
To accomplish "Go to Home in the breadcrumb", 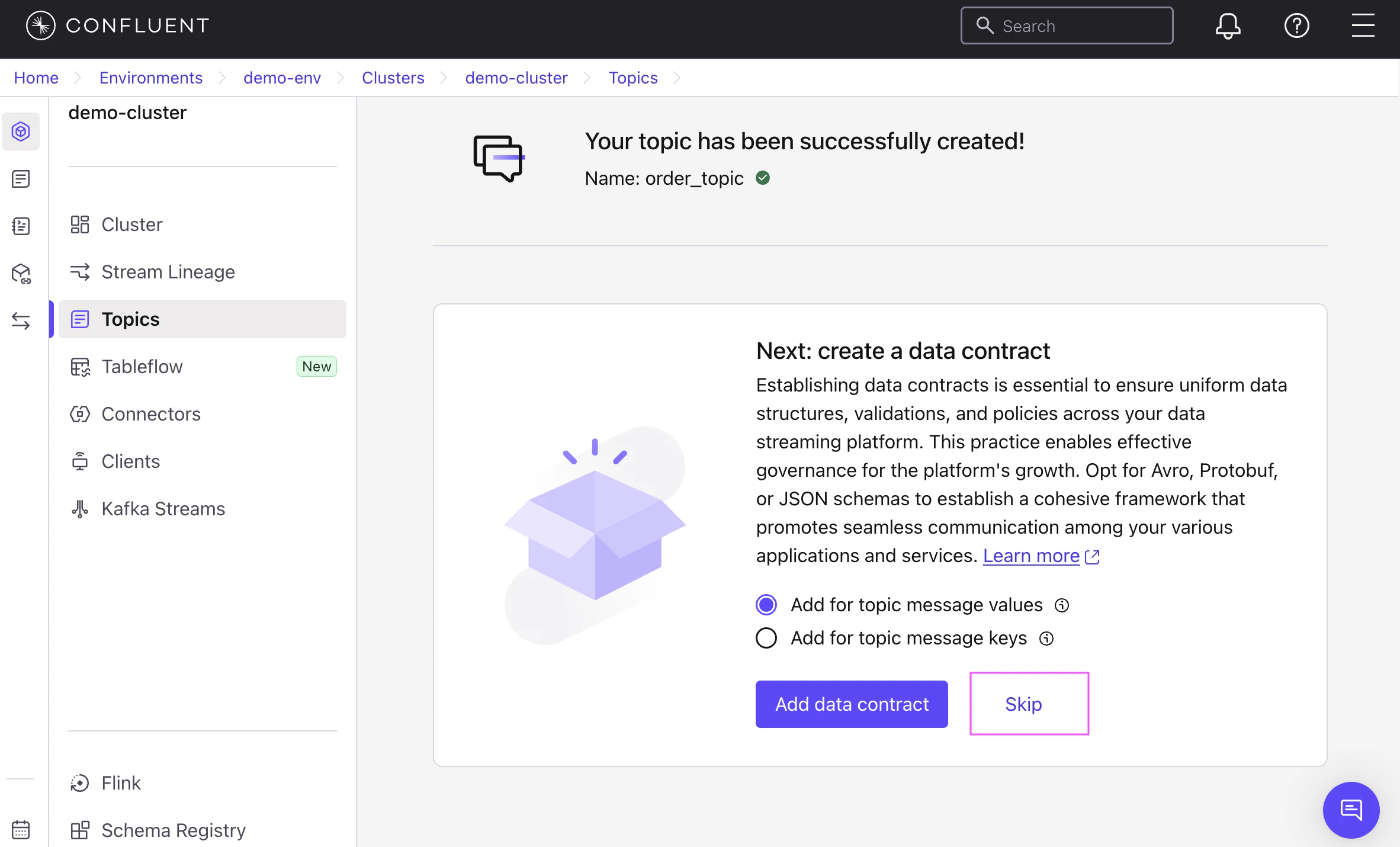I will 36,78.
